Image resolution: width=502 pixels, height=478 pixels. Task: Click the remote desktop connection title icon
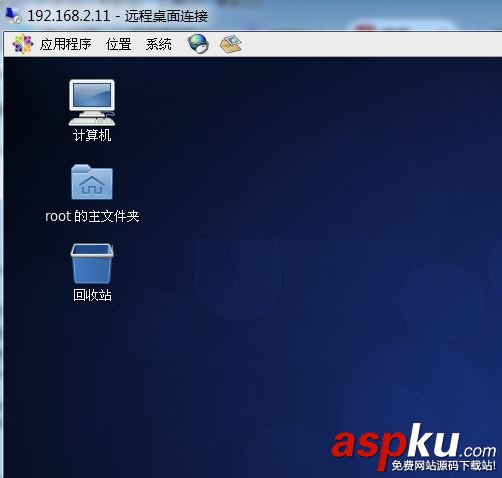[14, 15]
